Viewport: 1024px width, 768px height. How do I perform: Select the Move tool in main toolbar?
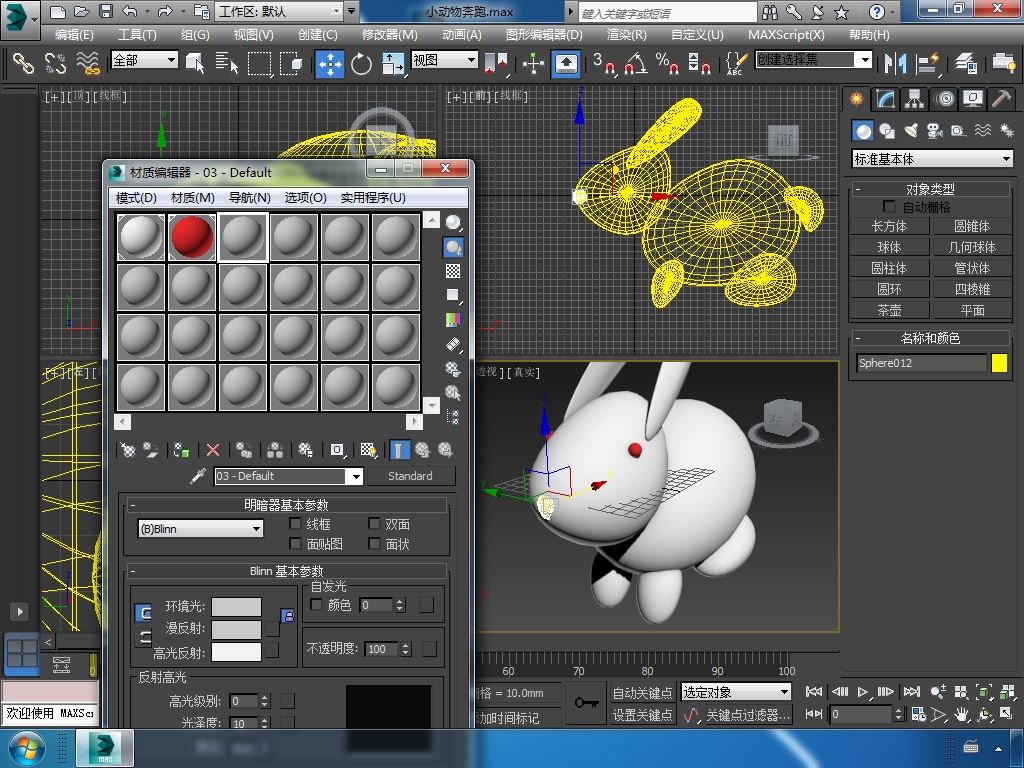[330, 64]
